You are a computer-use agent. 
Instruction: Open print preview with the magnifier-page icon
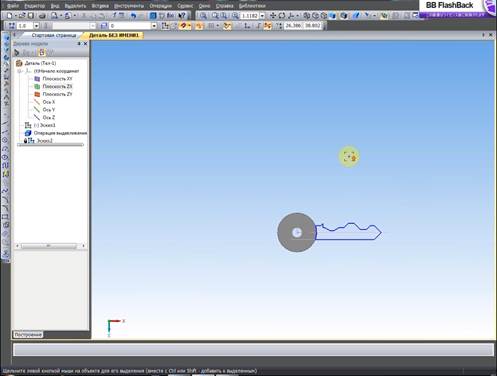click(54, 15)
